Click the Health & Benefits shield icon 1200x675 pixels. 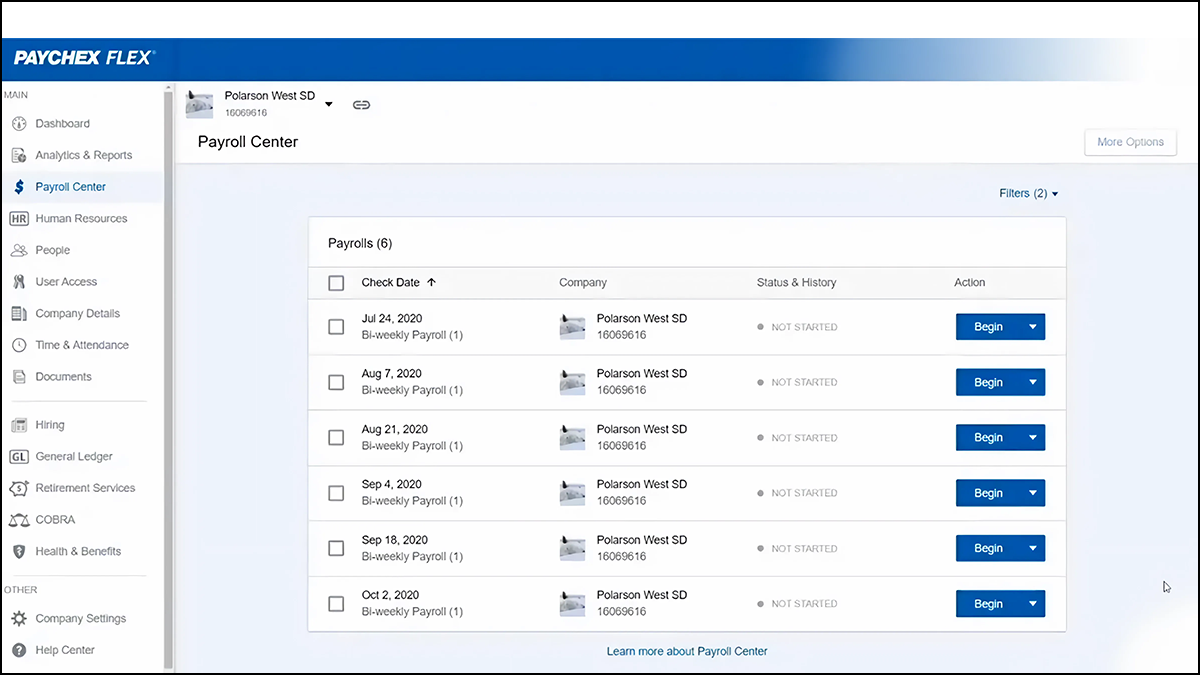[18, 551]
